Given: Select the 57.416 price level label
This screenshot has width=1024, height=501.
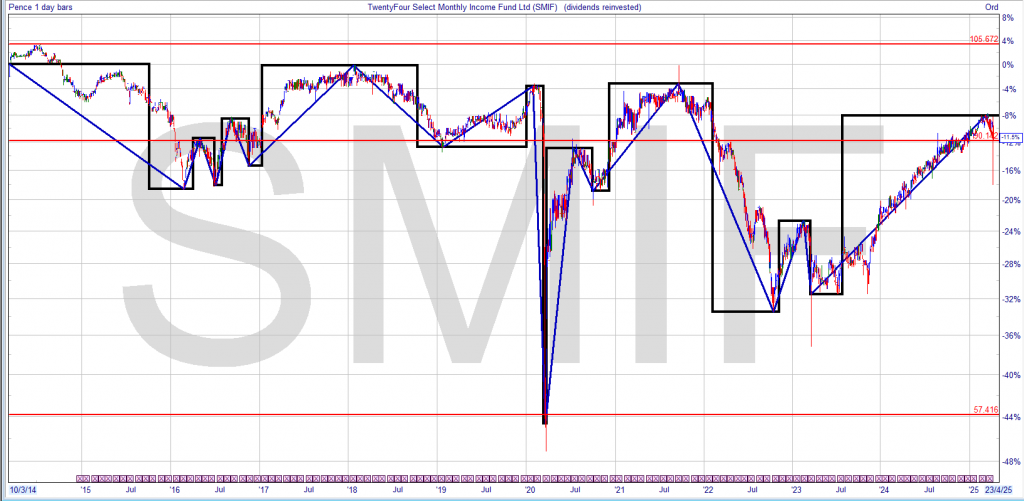Looking at the screenshot, I should [x=985, y=410].
